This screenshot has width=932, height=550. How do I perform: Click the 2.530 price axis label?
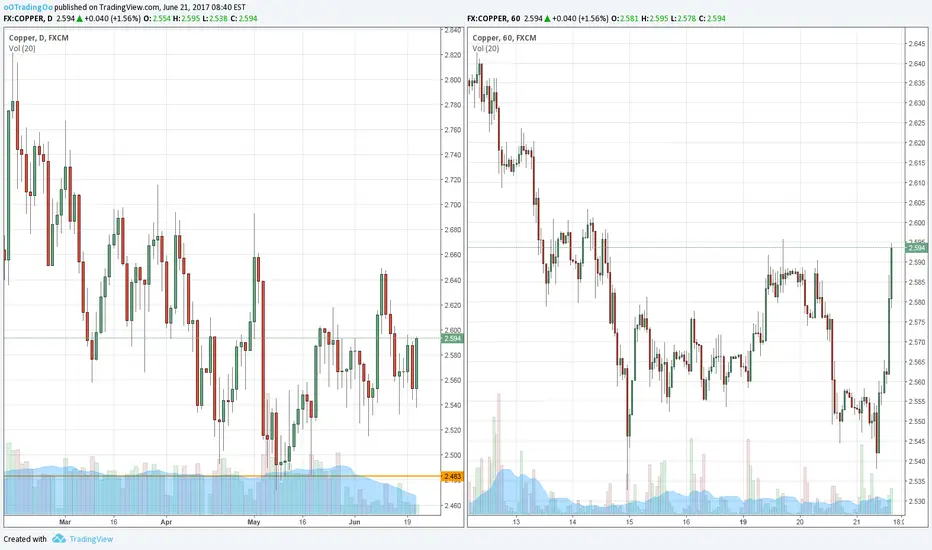point(917,501)
